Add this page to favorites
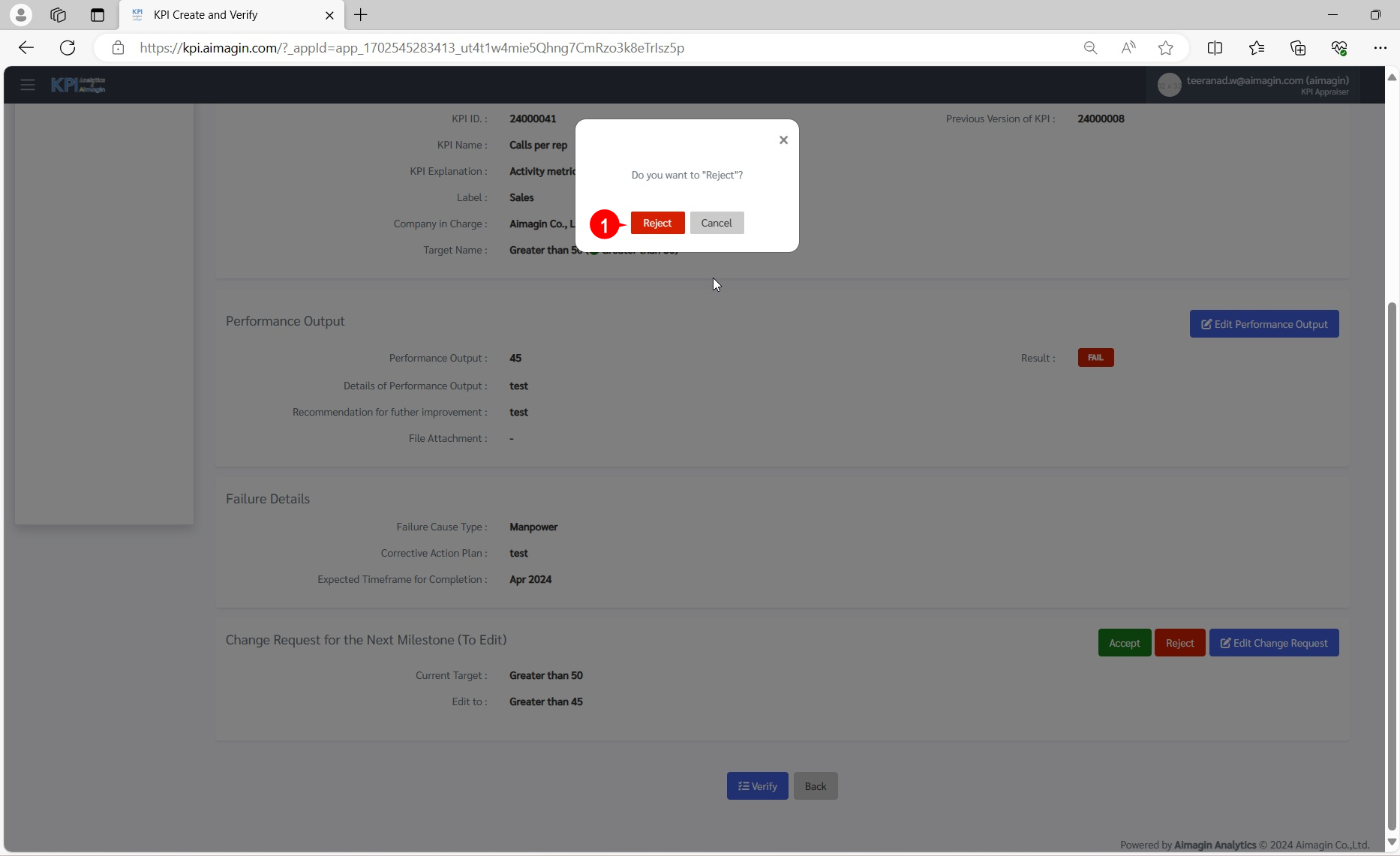This screenshot has height=856, width=1400. 1165,48
